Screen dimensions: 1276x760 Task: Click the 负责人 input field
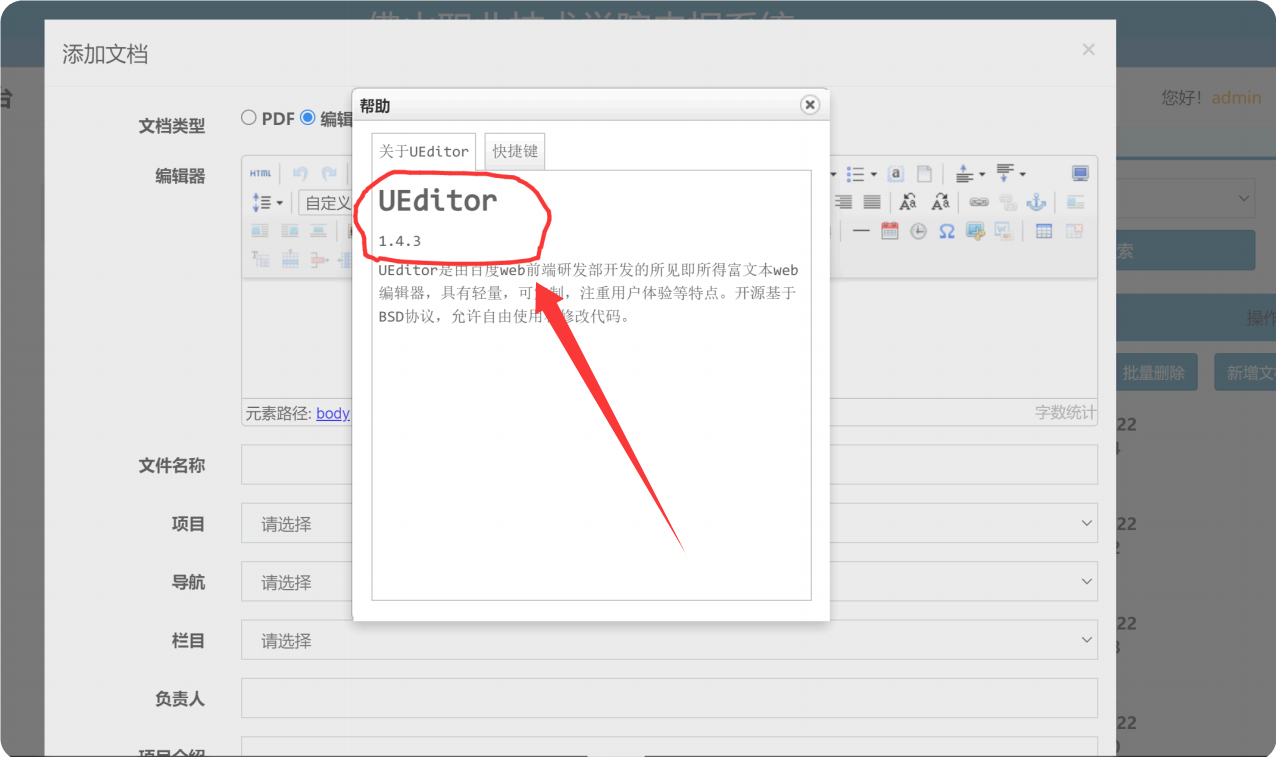[x=669, y=698]
